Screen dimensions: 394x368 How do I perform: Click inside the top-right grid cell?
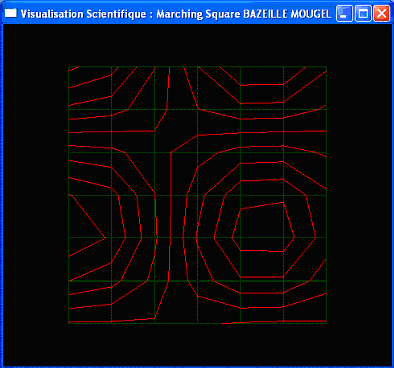click(305, 88)
